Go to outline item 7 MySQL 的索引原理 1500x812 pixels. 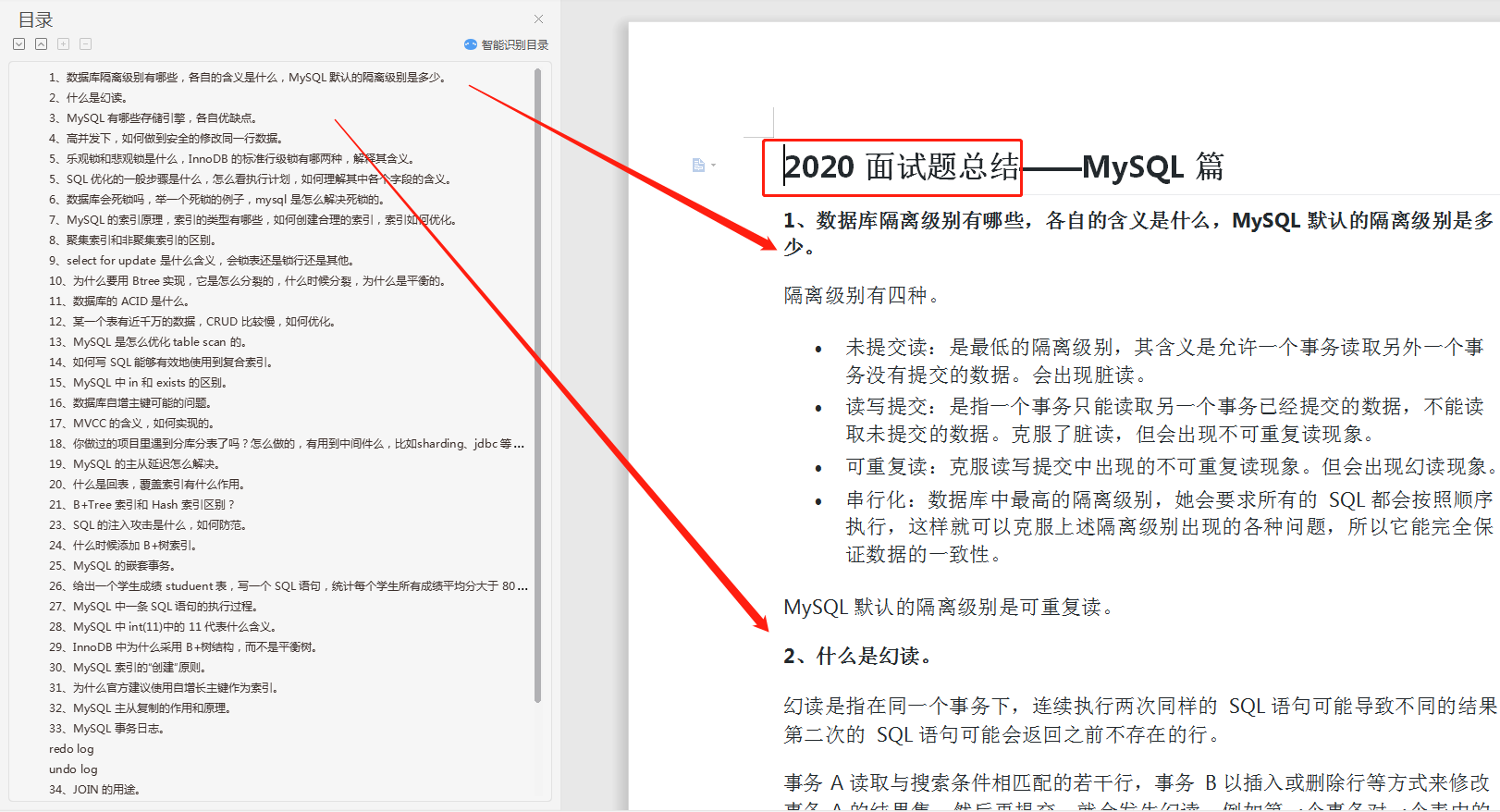253,220
